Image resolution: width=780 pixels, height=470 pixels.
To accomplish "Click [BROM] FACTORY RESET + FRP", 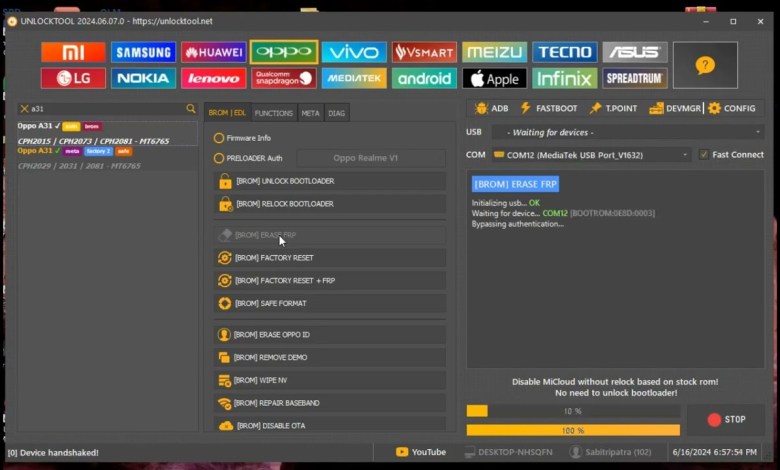I will tap(330, 281).
